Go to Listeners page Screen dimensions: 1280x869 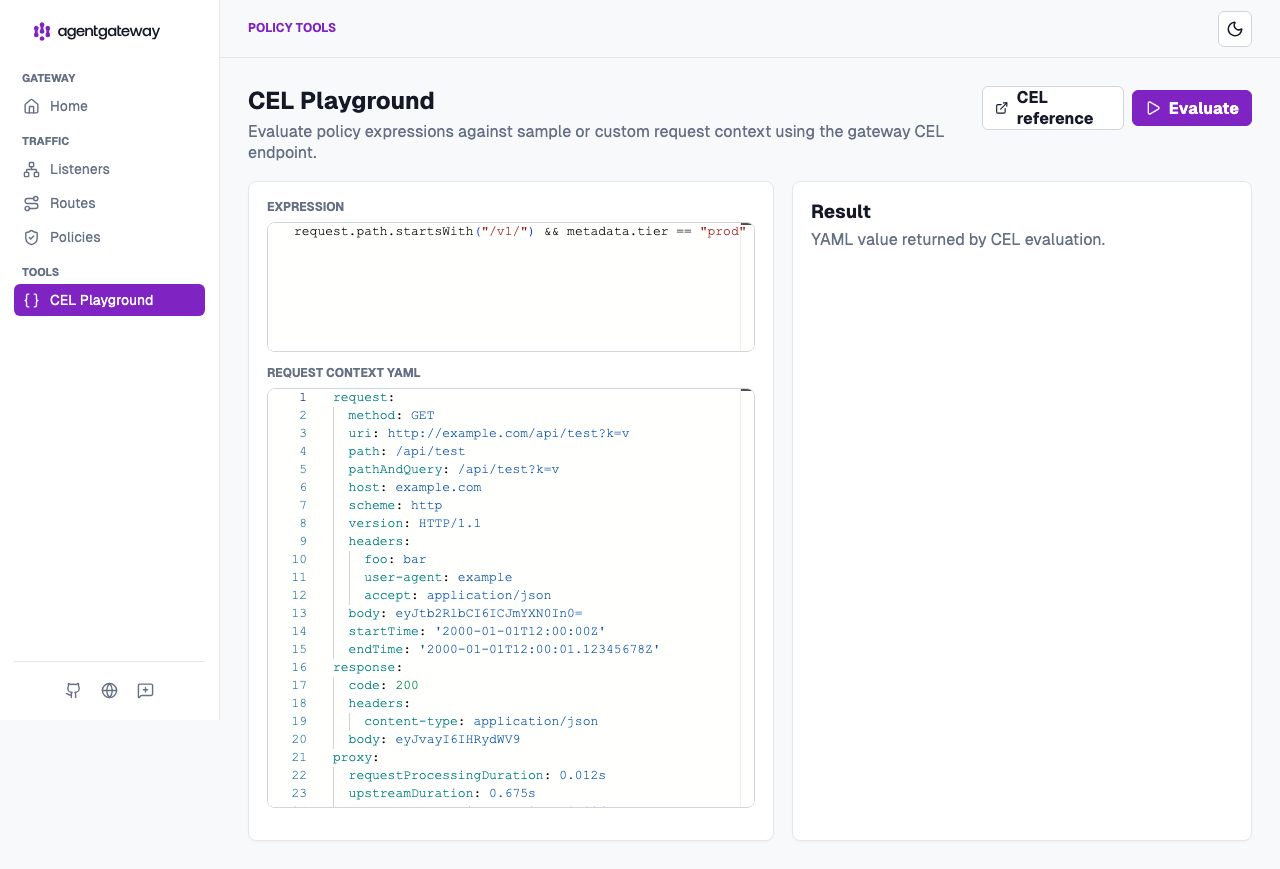point(109,169)
